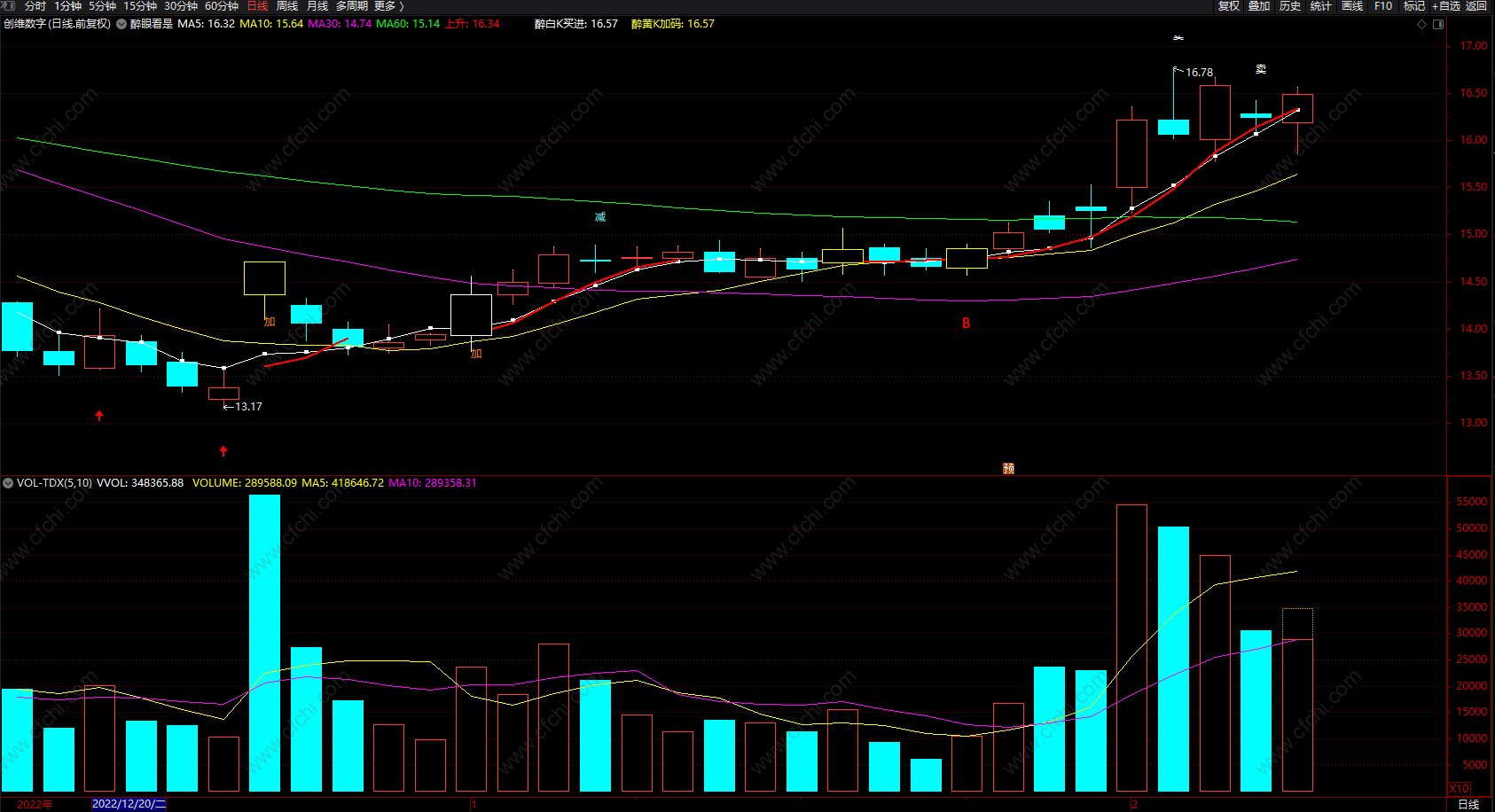Switch to 分时 intraday view
Viewport: 1495px width, 812px height.
(x=35, y=6)
